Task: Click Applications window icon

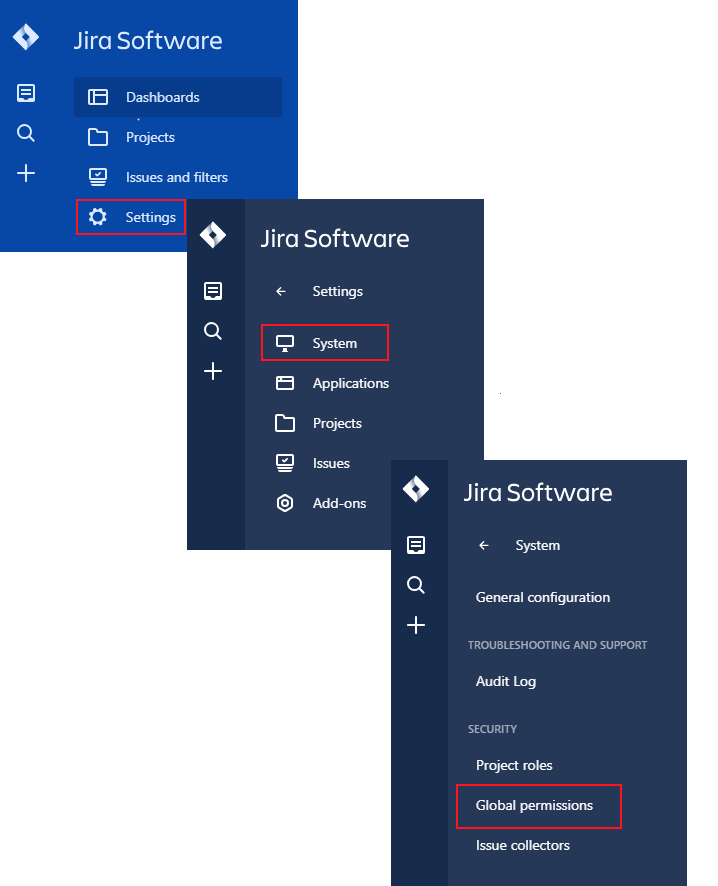Action: tap(285, 383)
